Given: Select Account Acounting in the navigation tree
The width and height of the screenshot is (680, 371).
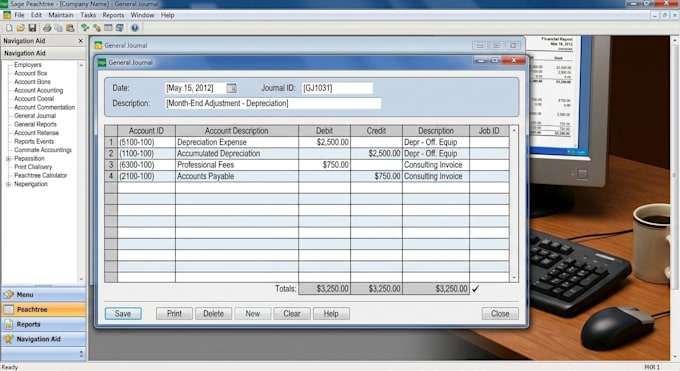Looking at the screenshot, I should (39, 90).
